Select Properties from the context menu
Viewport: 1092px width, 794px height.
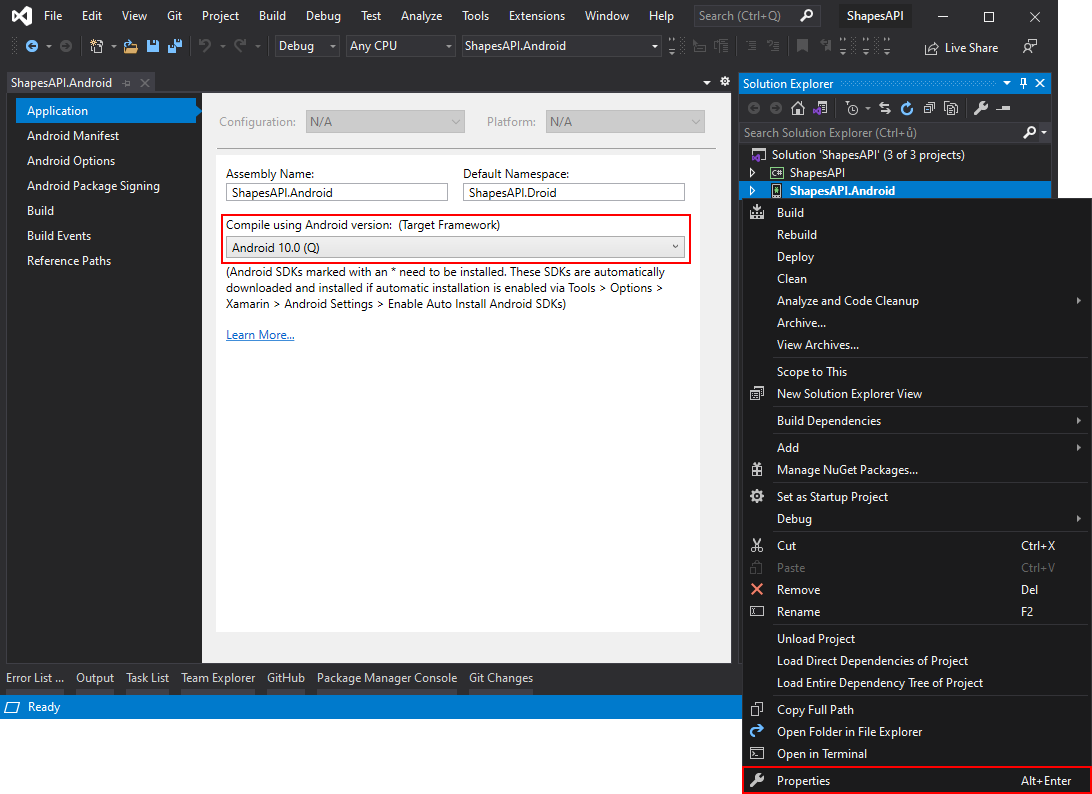[803, 781]
